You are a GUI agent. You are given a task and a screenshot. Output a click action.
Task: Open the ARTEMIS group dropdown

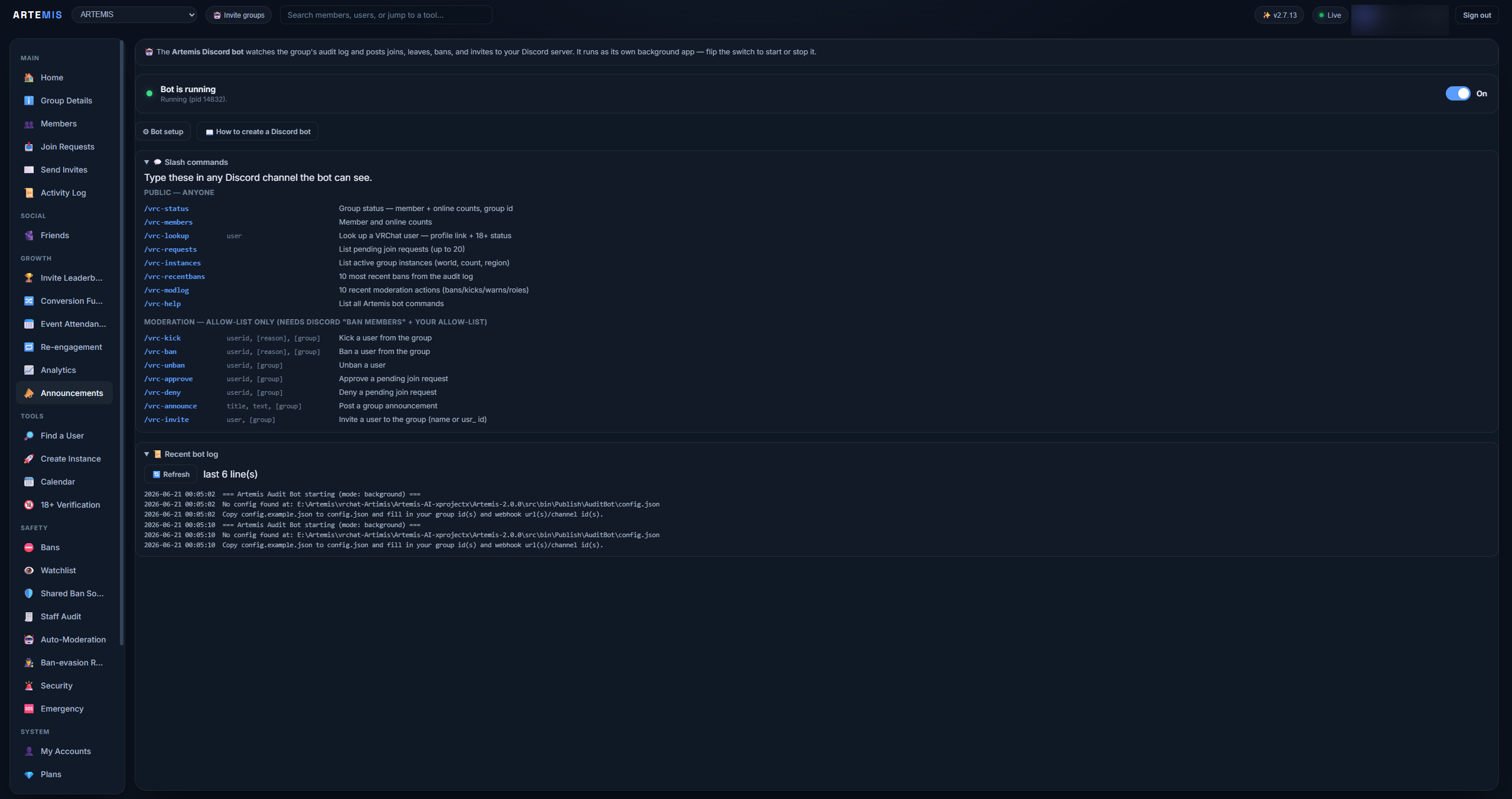pyautogui.click(x=135, y=15)
